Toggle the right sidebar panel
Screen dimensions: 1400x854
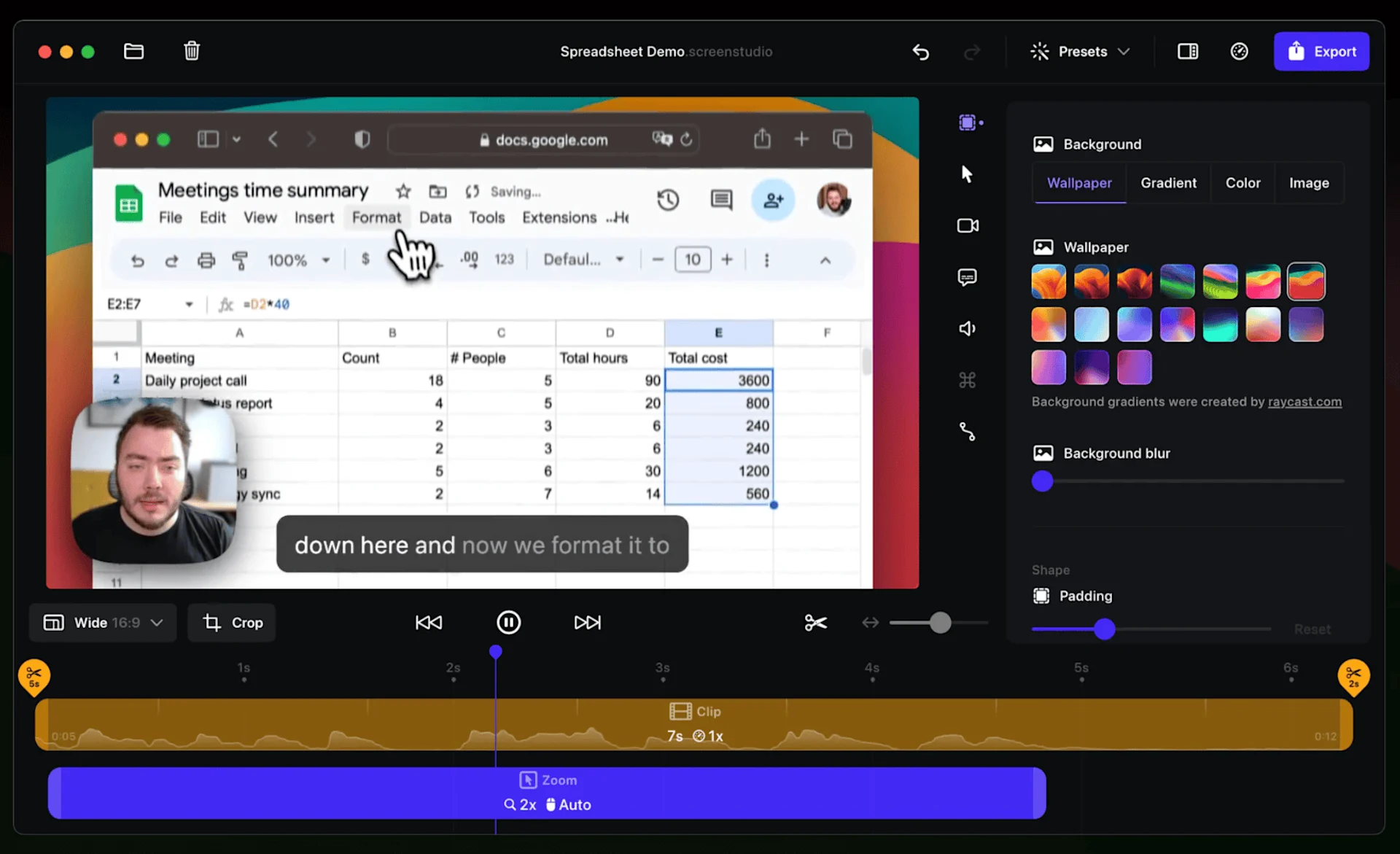(x=1187, y=51)
